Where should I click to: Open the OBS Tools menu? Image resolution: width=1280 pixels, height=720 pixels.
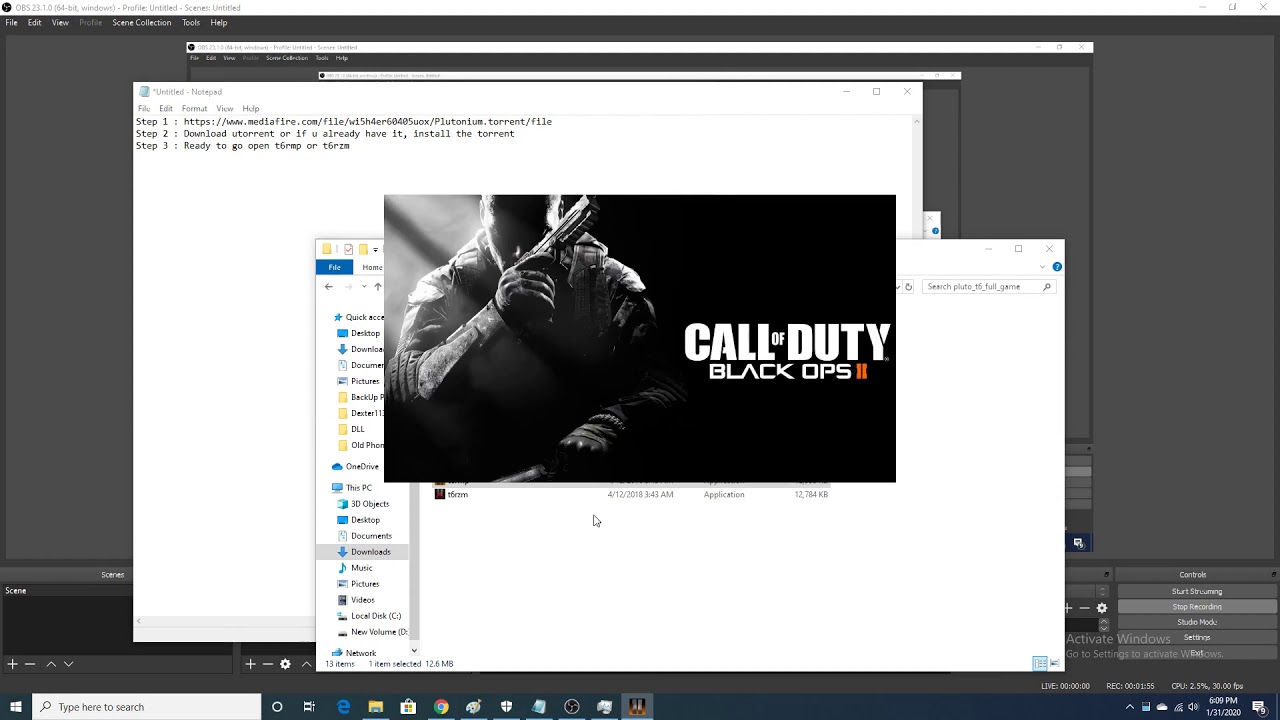tap(191, 22)
